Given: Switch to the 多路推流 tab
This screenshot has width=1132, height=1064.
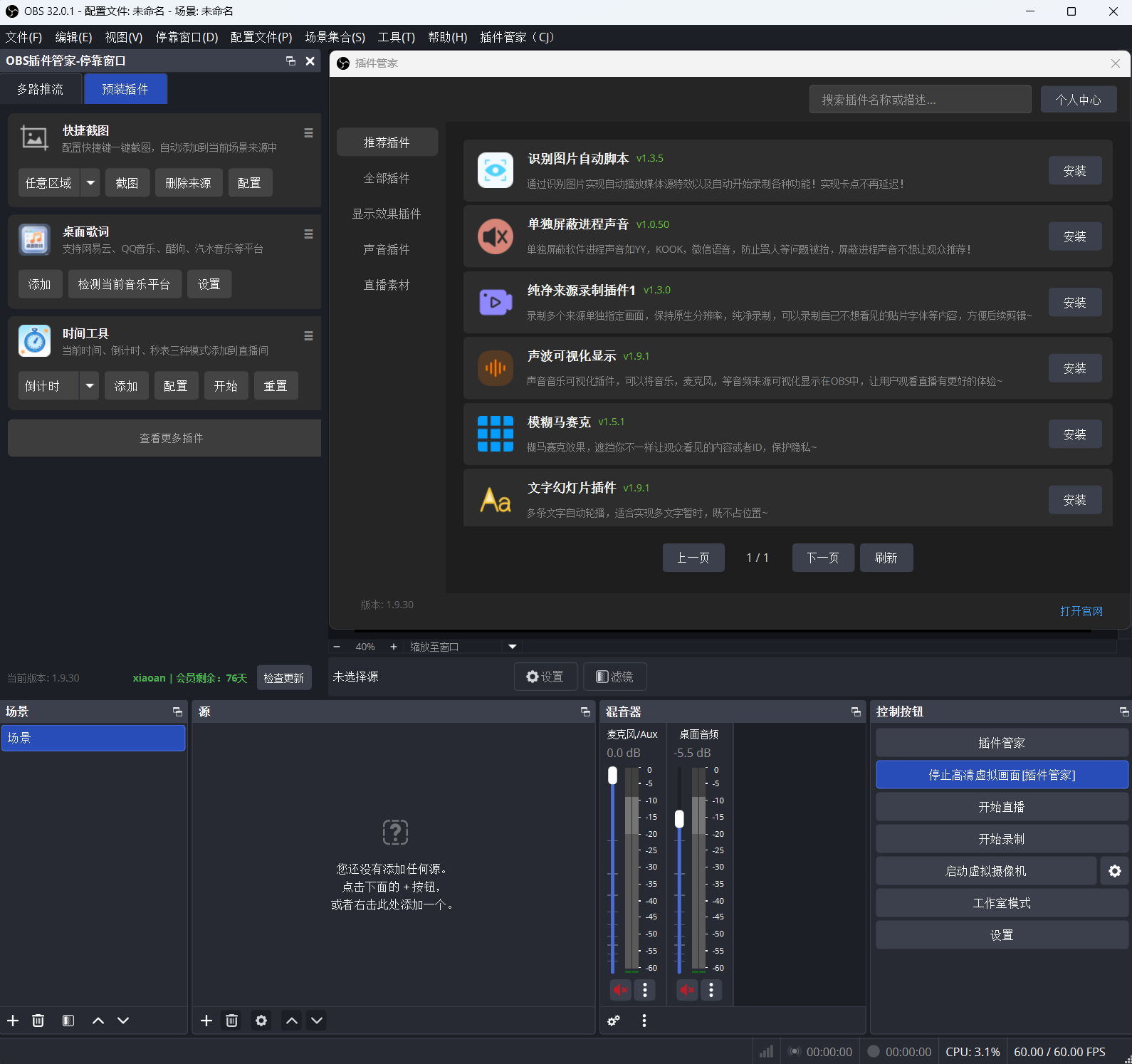Looking at the screenshot, I should [41, 89].
